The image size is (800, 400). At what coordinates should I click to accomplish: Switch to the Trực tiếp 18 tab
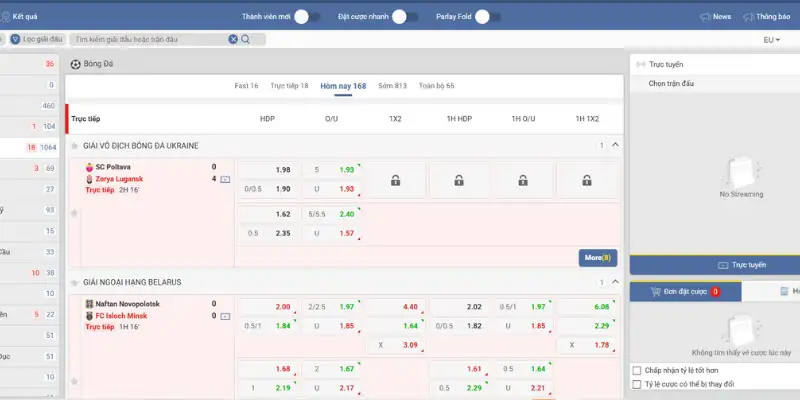[x=289, y=86]
